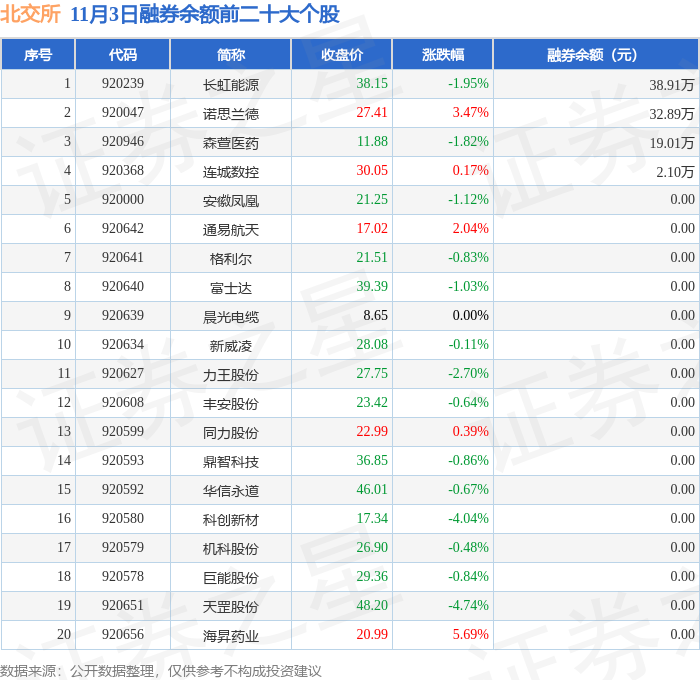
Task: Select stock name 安徽凤凰
Action: pos(231,200)
